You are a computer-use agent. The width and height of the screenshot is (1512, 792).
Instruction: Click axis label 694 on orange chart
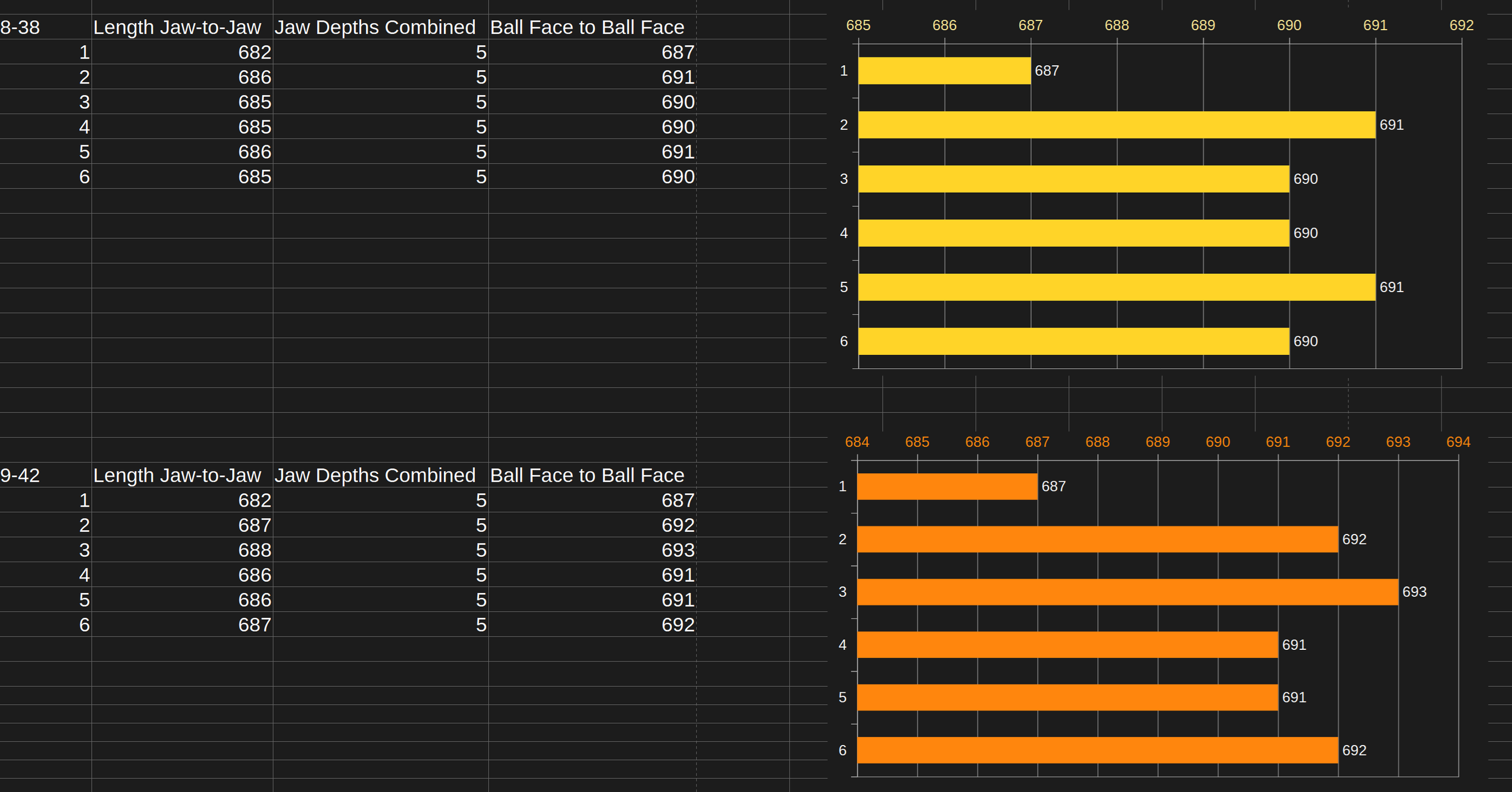pos(1458,442)
